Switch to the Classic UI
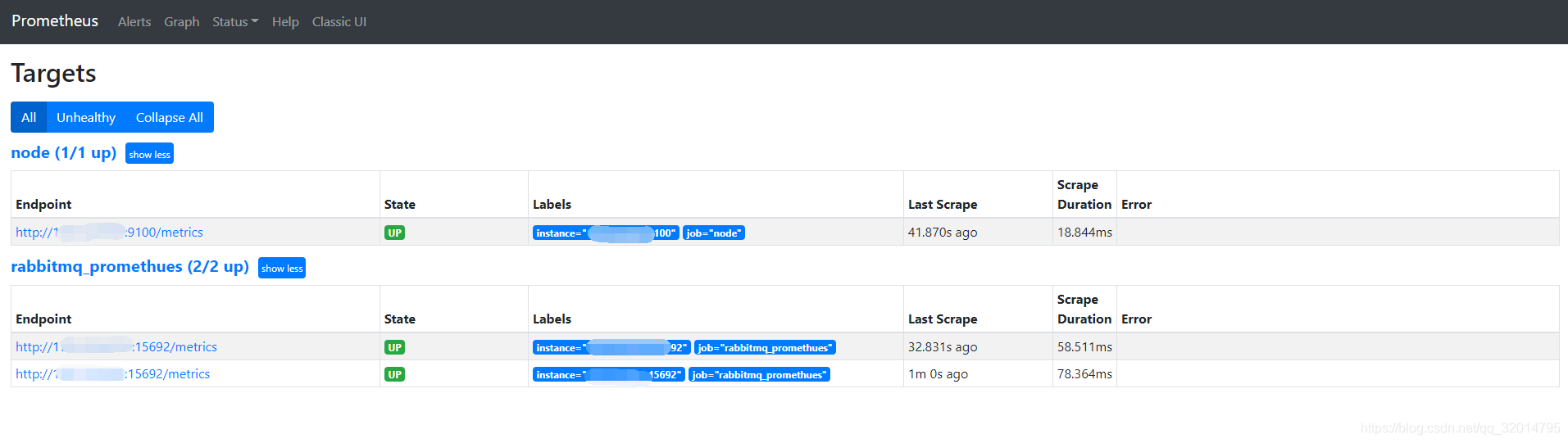The image size is (1568, 443). (x=339, y=22)
